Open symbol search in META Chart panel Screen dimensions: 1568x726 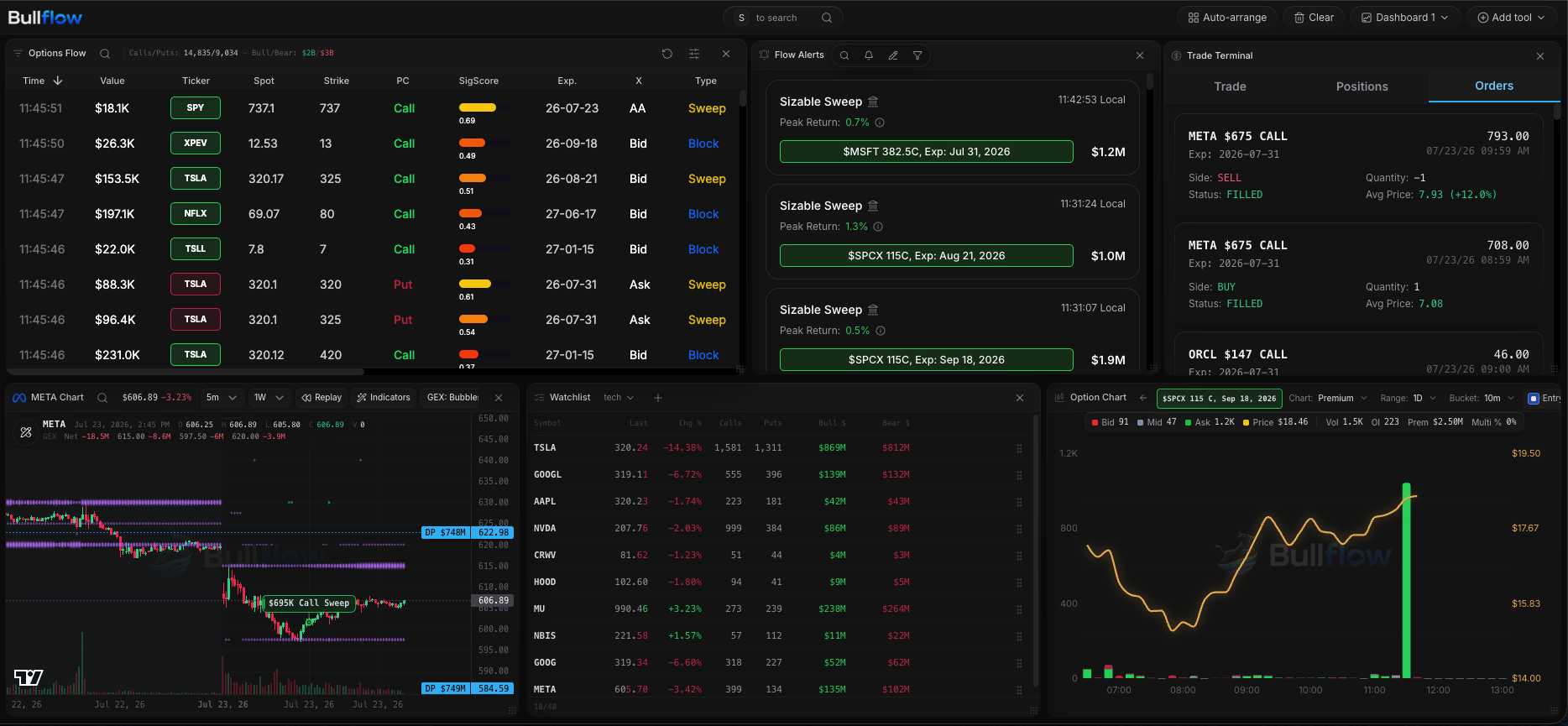[x=102, y=398]
